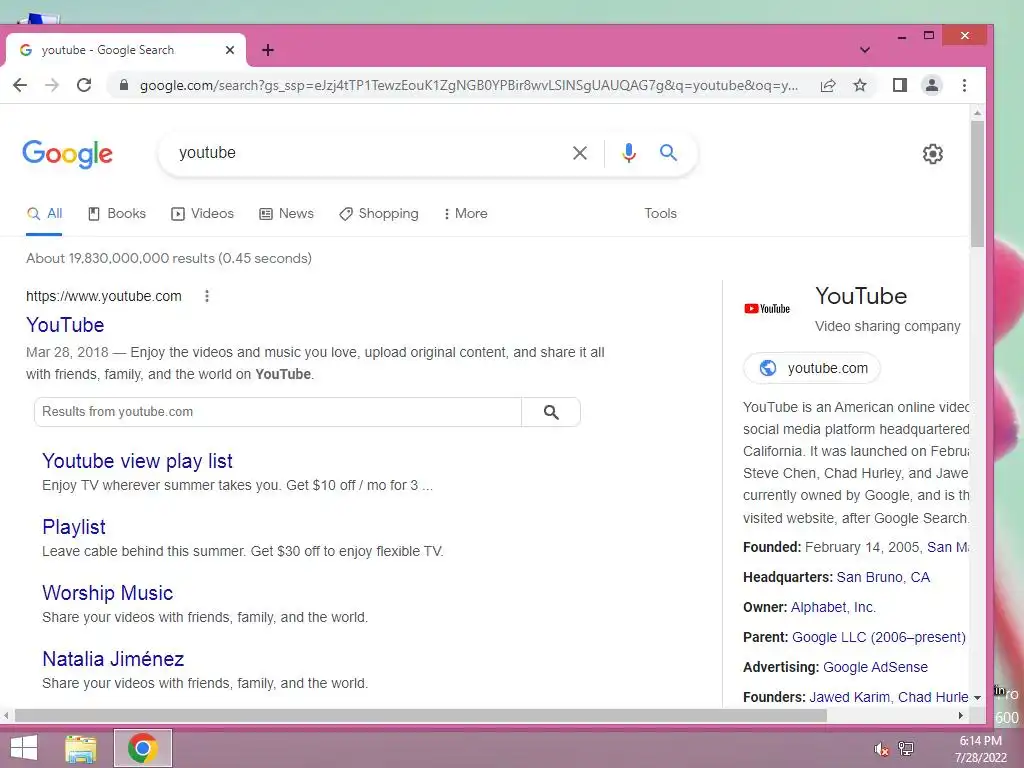
Task: Click the horizontal scrollbar thumb
Action: [x=421, y=716]
